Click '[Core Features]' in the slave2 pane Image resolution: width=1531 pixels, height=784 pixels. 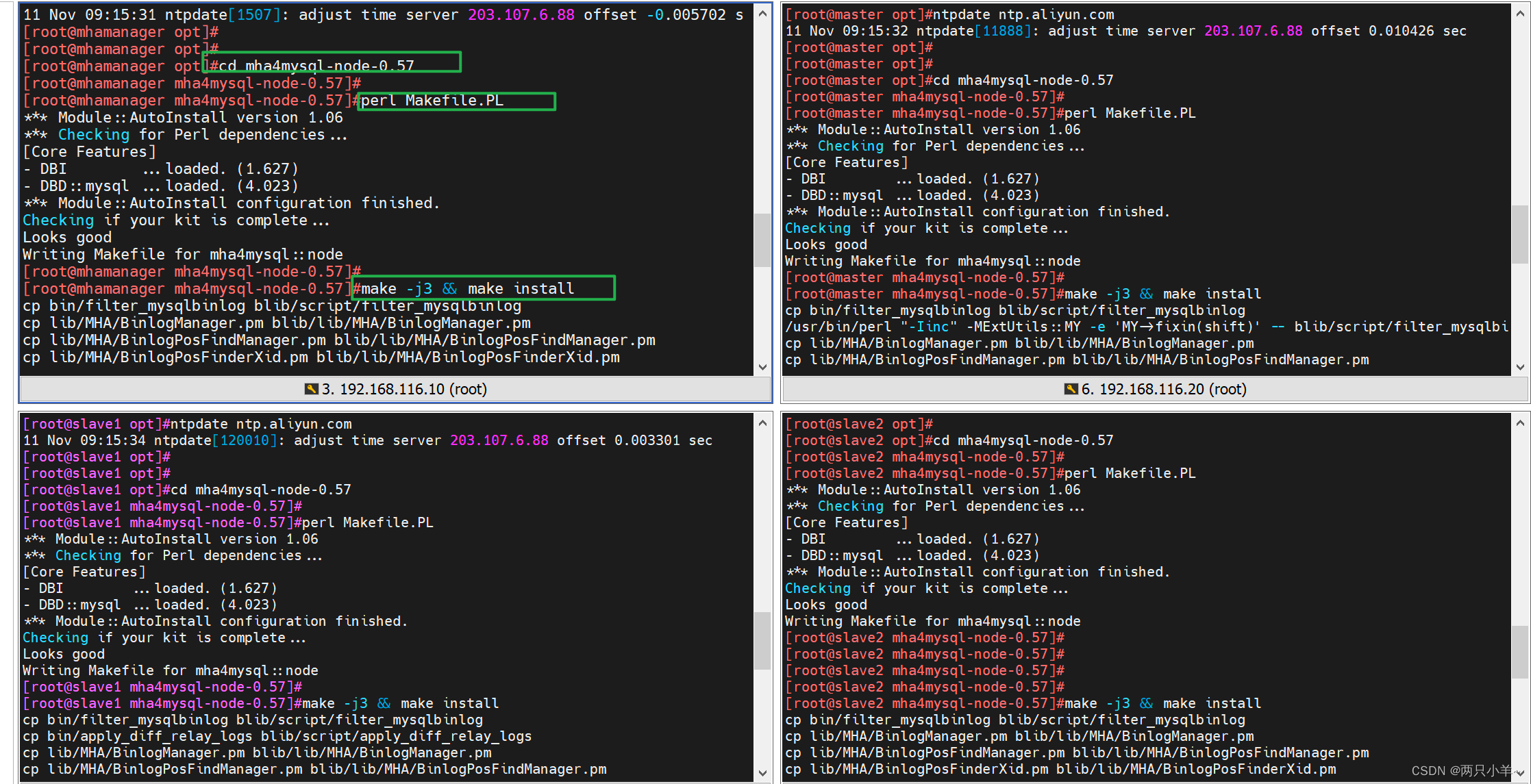point(847,522)
